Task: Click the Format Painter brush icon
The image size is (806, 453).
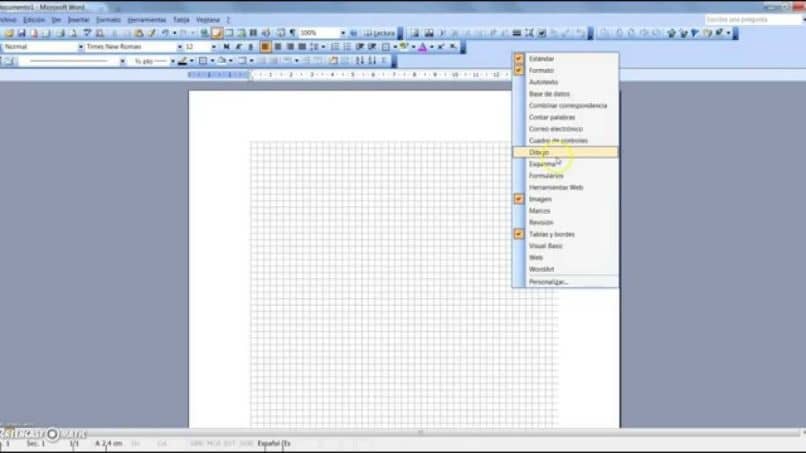Action: tap(152, 33)
